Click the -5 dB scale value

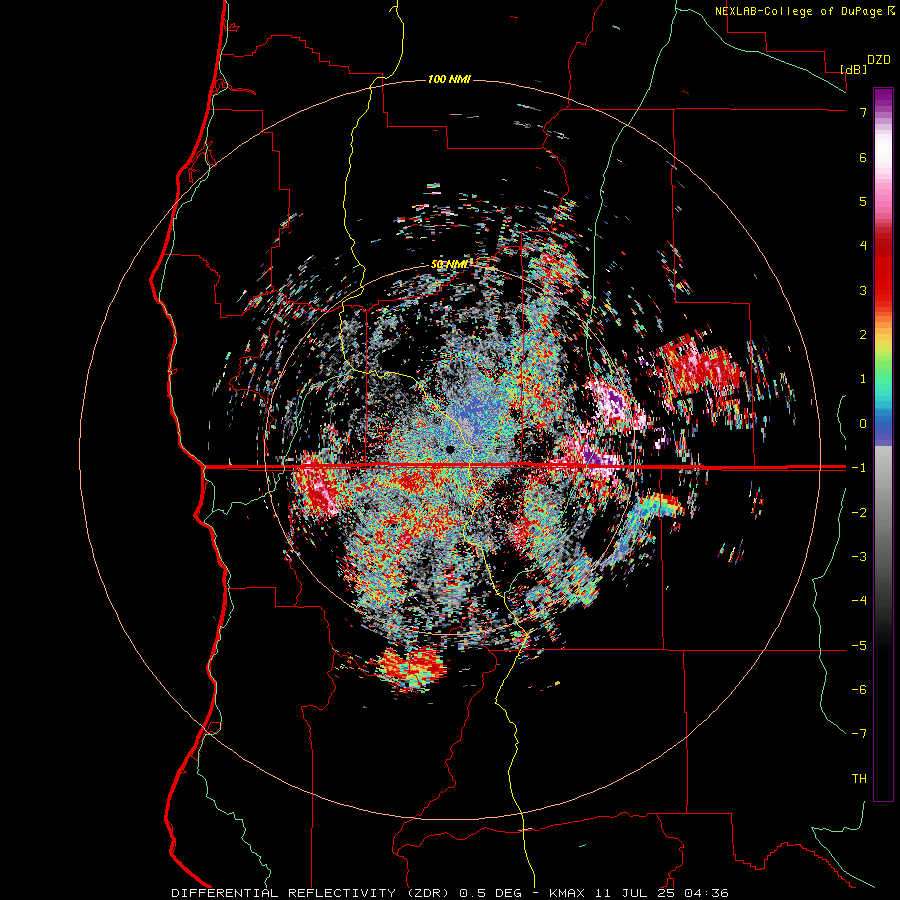coord(859,646)
